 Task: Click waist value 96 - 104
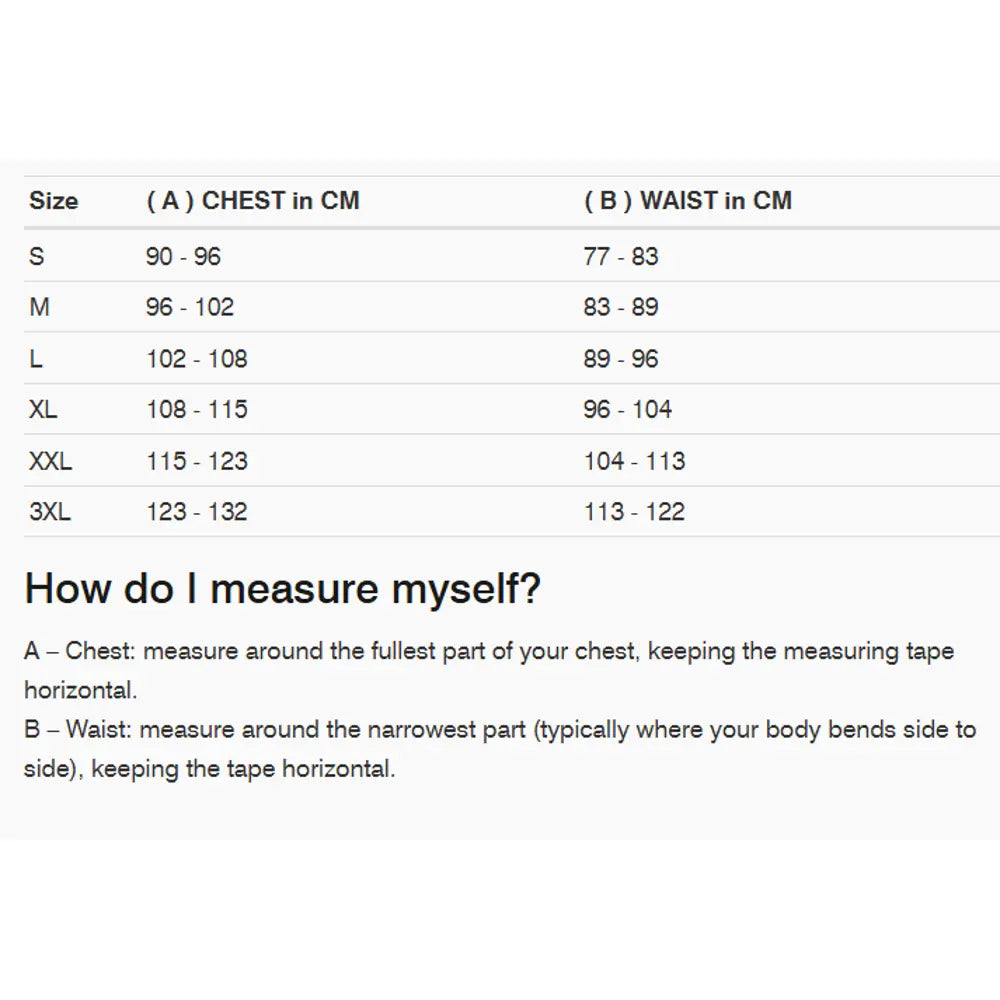point(628,410)
